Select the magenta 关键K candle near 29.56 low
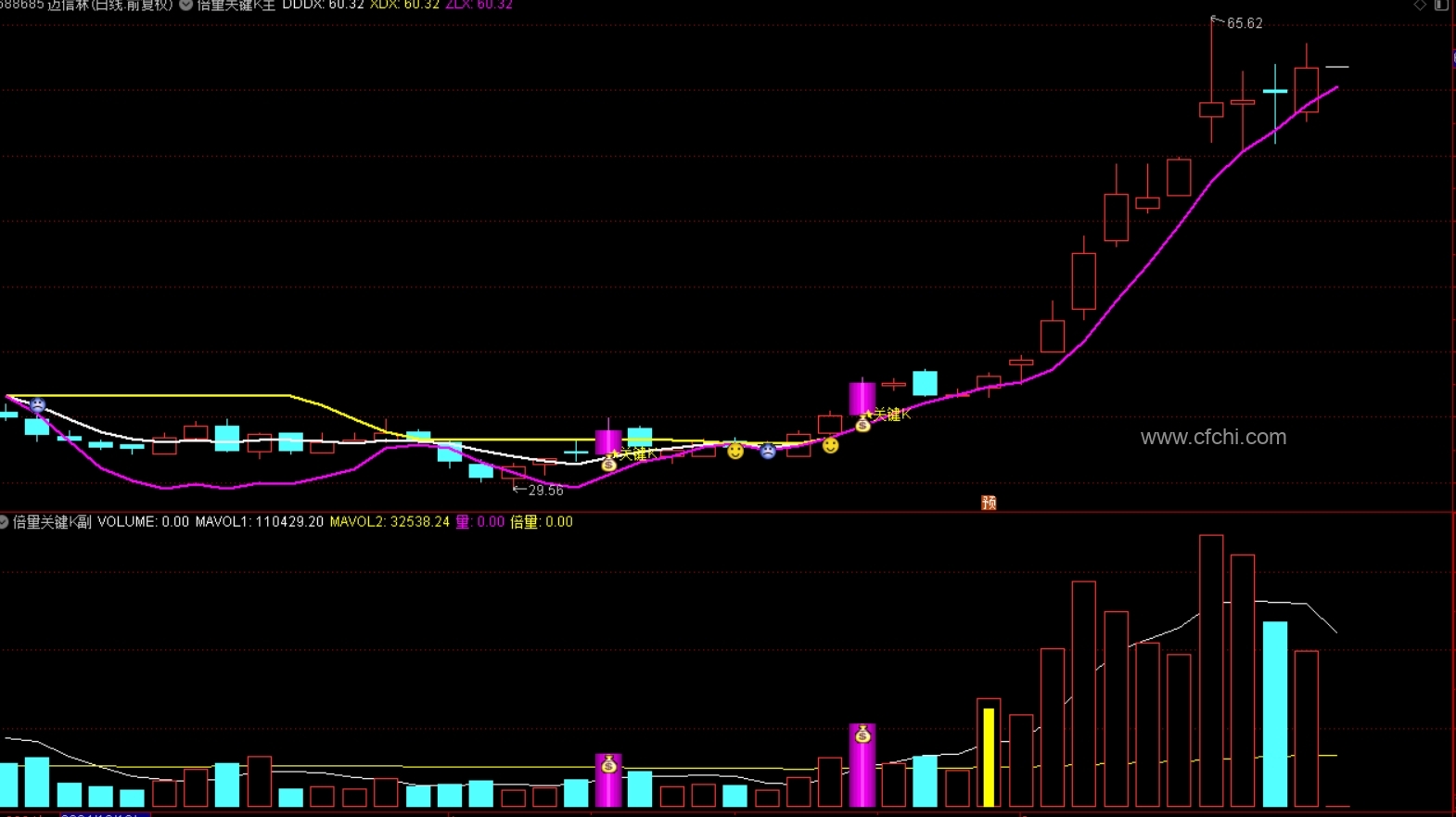The height and width of the screenshot is (817, 1456). (x=608, y=441)
